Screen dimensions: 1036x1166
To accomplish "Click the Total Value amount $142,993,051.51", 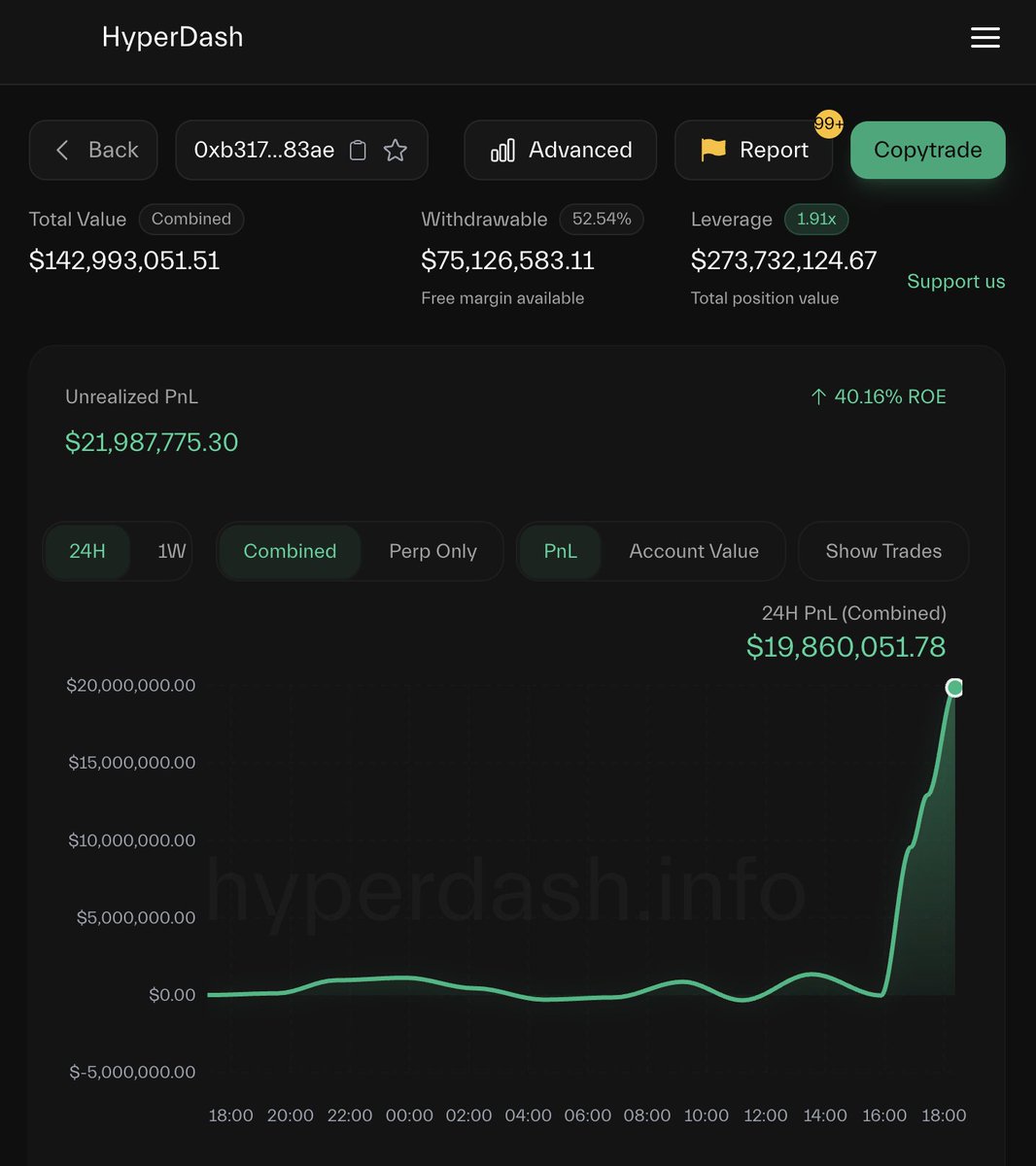I will pyautogui.click(x=124, y=260).
